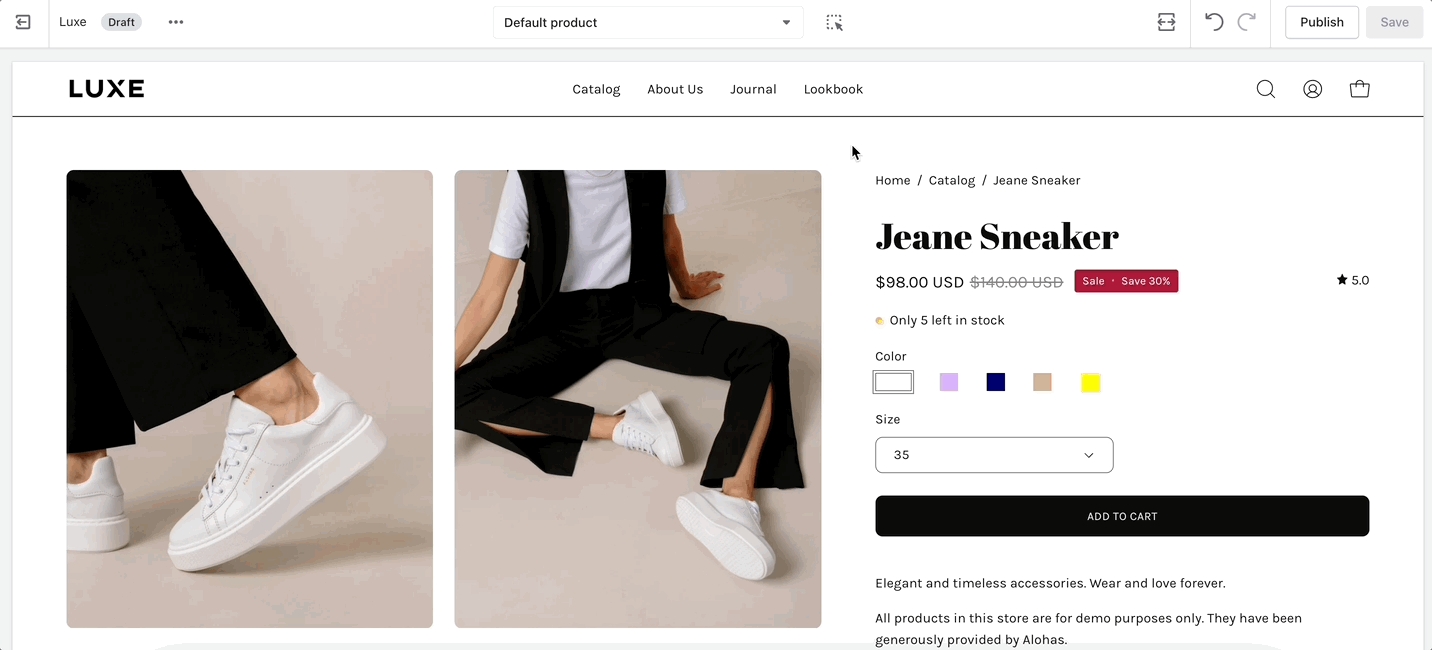Select the yellow color swatch
Viewport: 1432px width, 650px height.
click(1090, 382)
